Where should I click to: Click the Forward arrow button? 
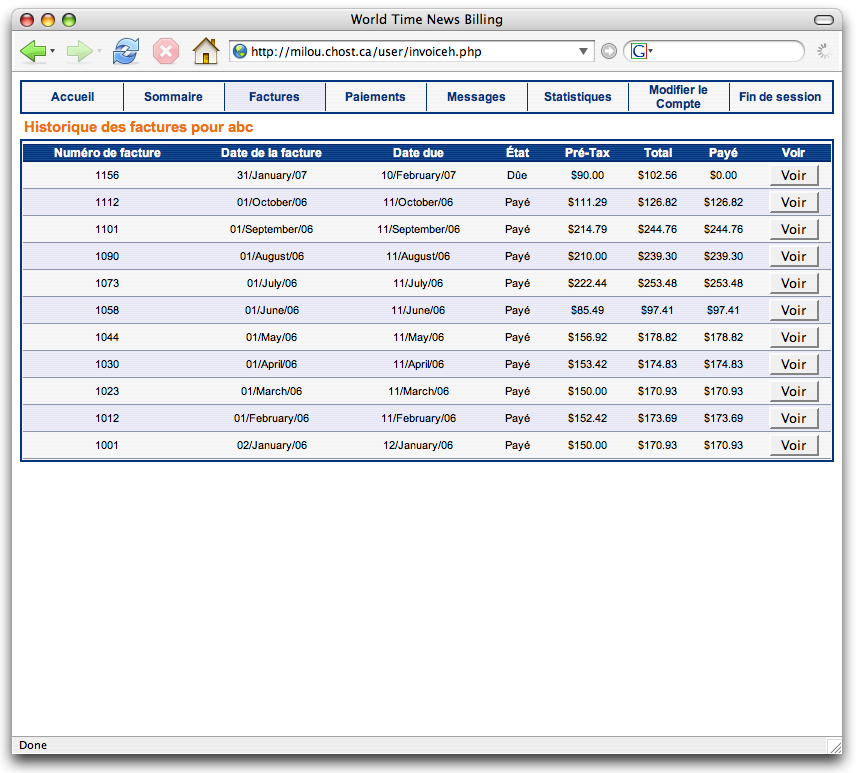[x=79, y=51]
